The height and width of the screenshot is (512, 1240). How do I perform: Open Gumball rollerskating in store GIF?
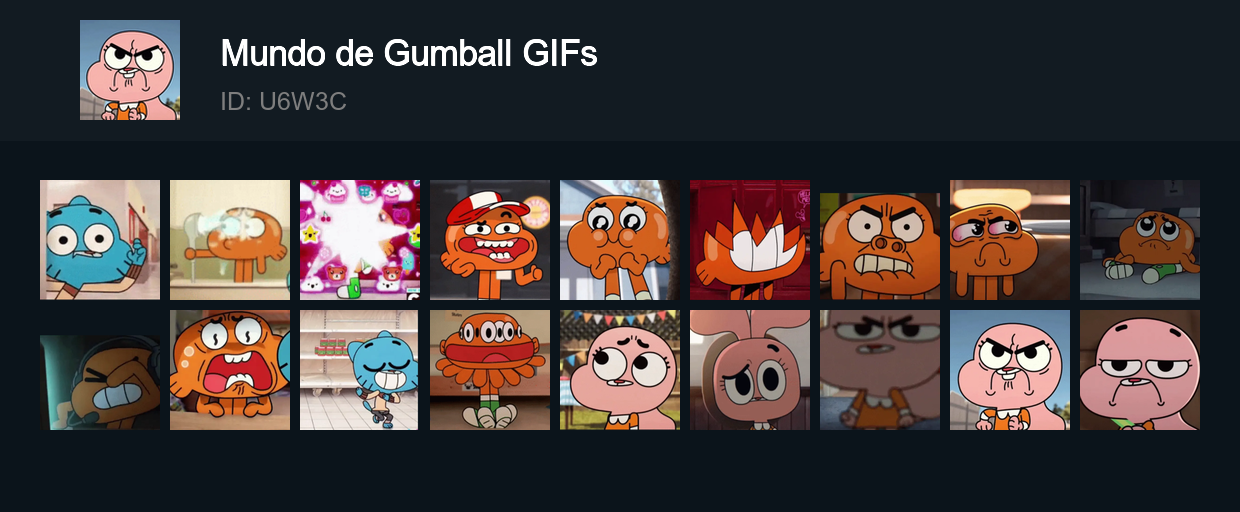point(360,370)
